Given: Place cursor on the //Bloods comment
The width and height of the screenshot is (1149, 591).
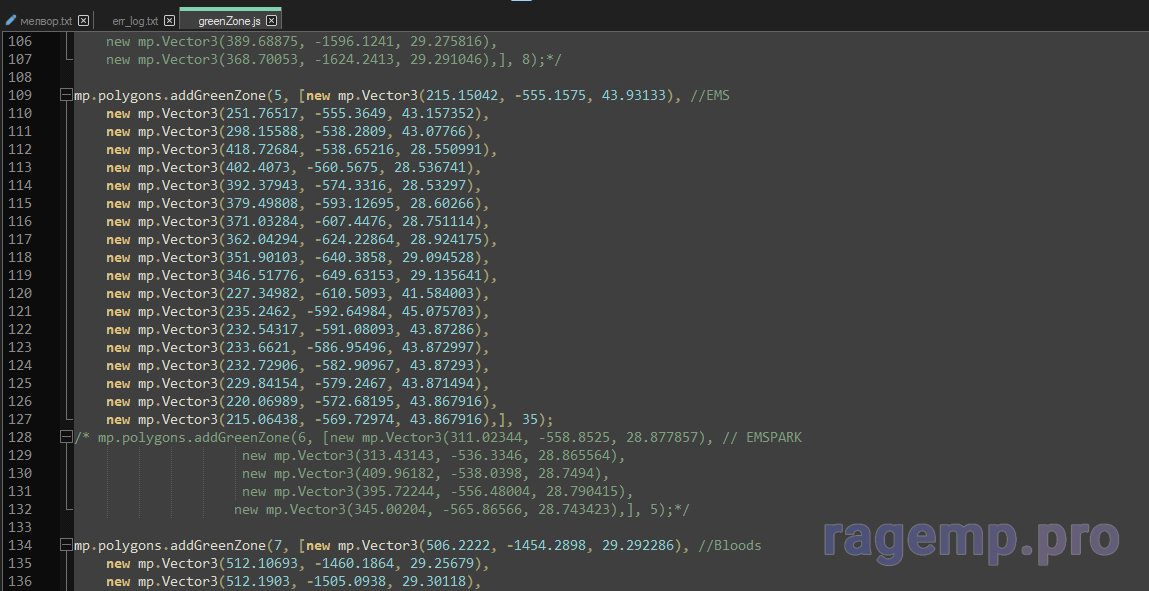Looking at the screenshot, I should pos(730,546).
